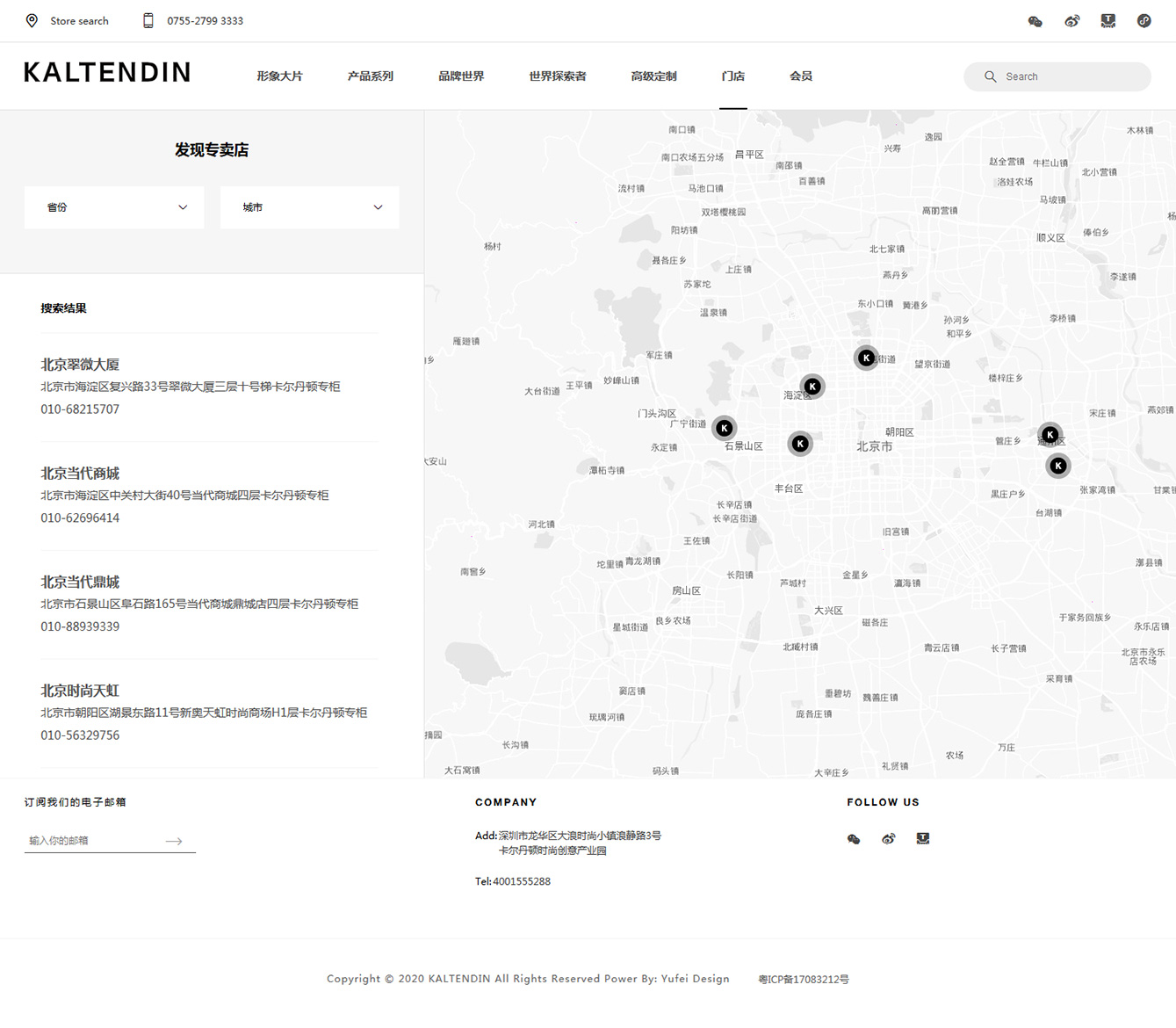This screenshot has height=1028, width=1176.
Task: Select the 北京翠微大厦 store result
Action: [80, 365]
